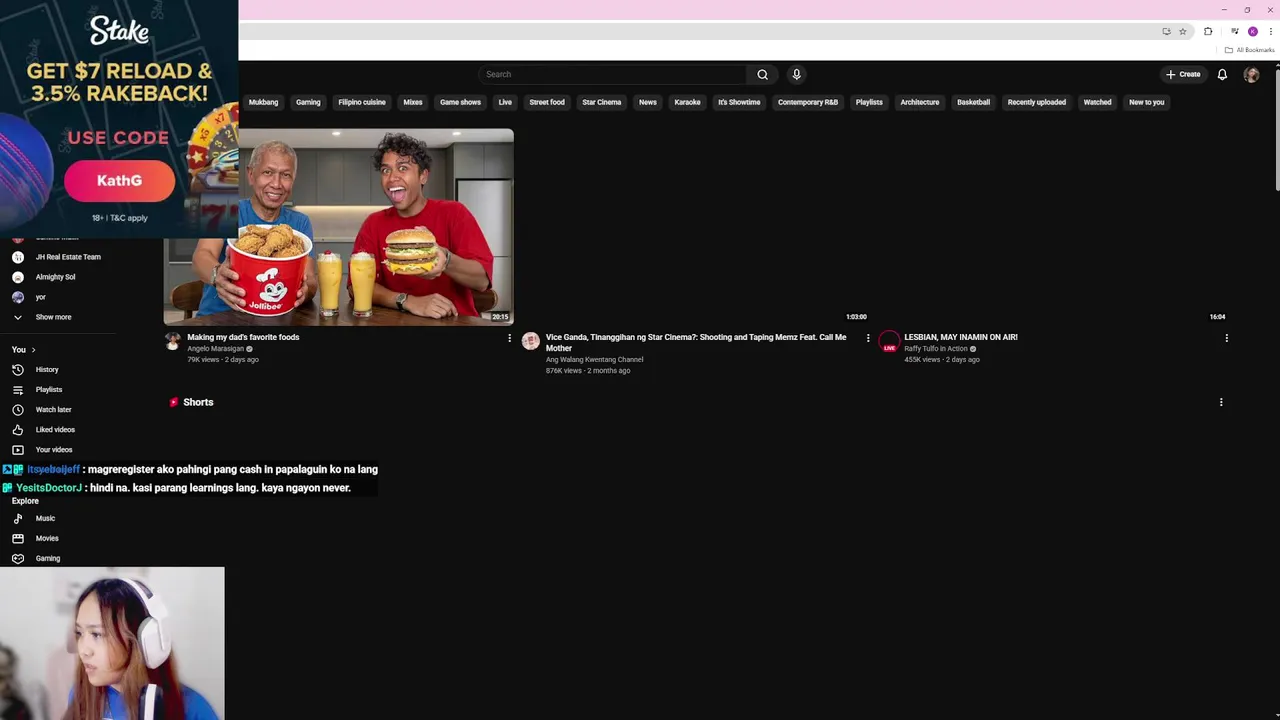
Task: Open the Create button menu
Action: click(x=1182, y=74)
